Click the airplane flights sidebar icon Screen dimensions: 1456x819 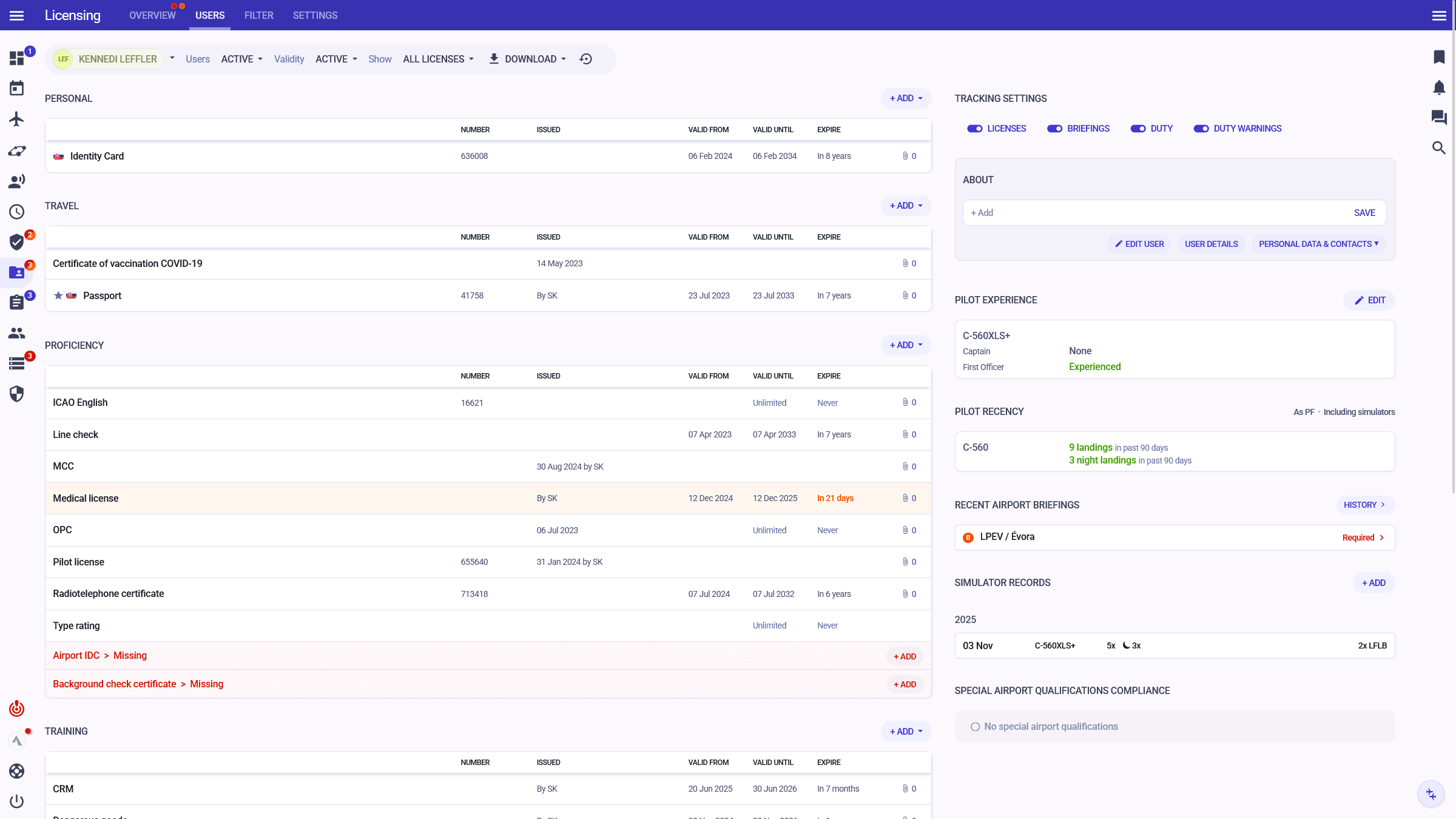click(16, 119)
